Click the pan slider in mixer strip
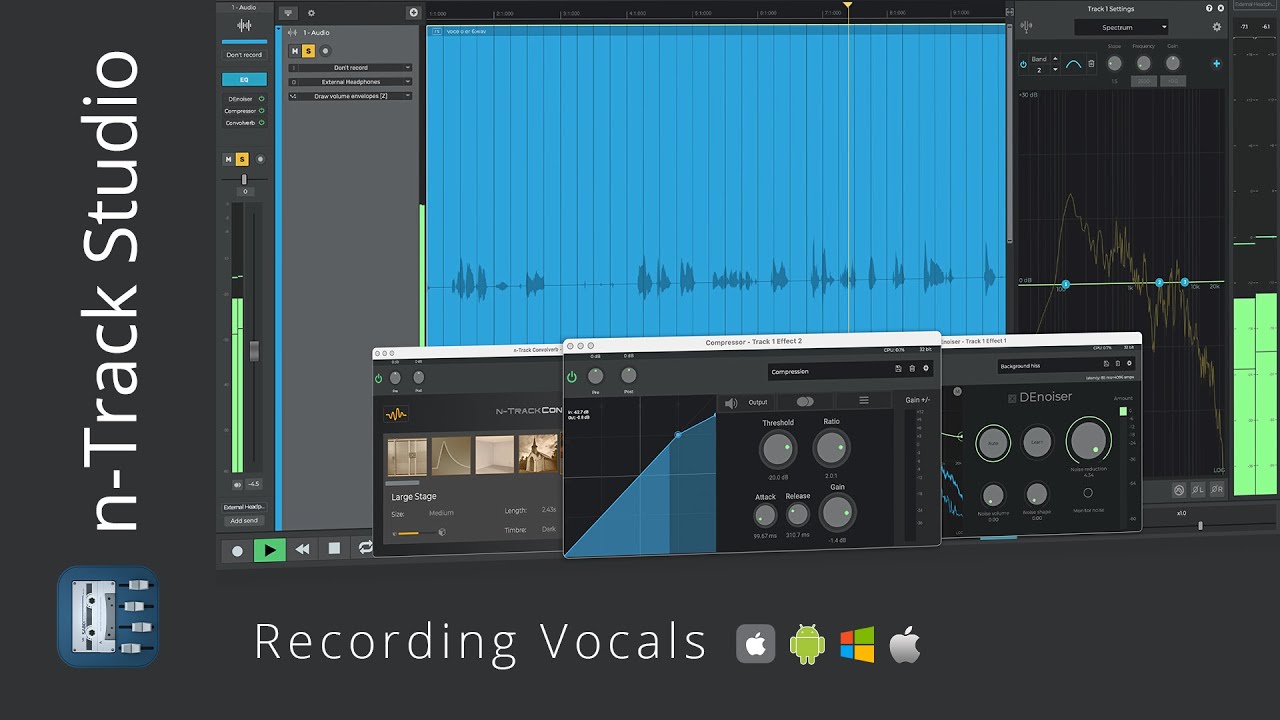This screenshot has width=1280, height=720. point(244,179)
